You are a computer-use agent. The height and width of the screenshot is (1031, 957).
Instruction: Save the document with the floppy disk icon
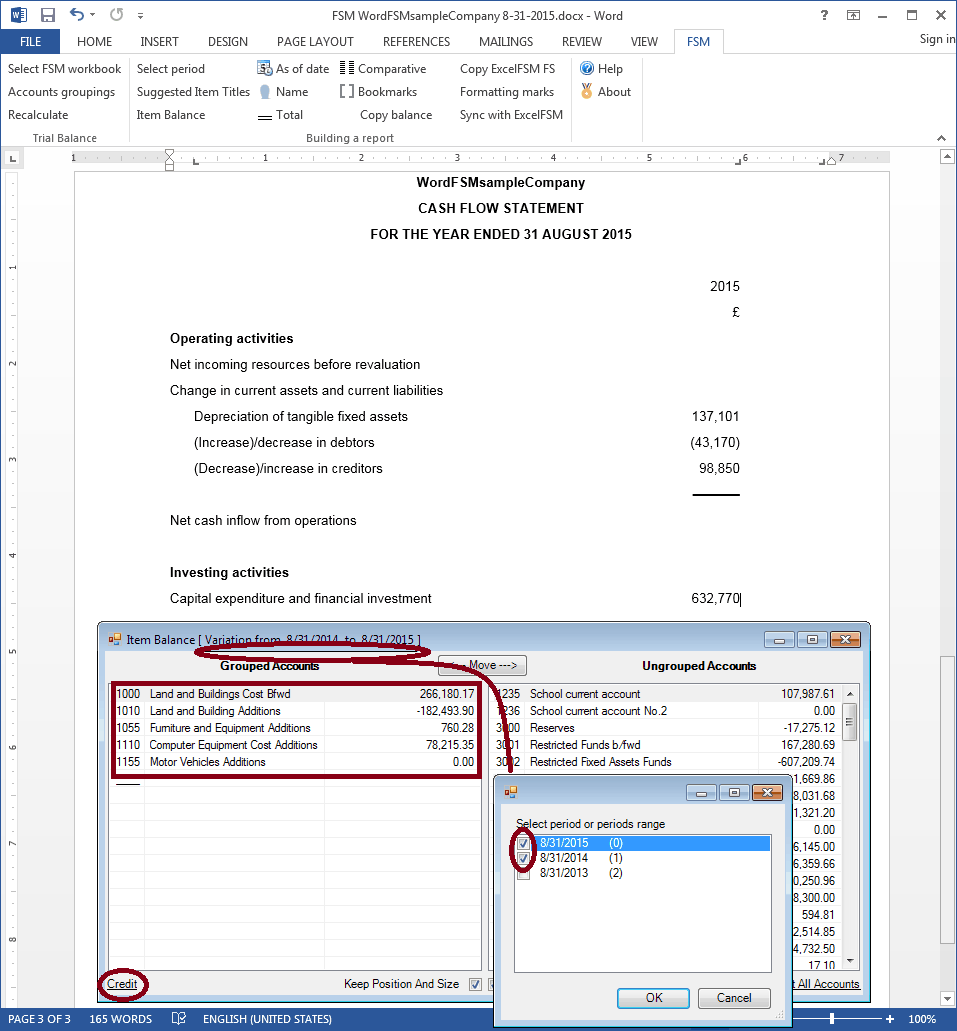(48, 14)
